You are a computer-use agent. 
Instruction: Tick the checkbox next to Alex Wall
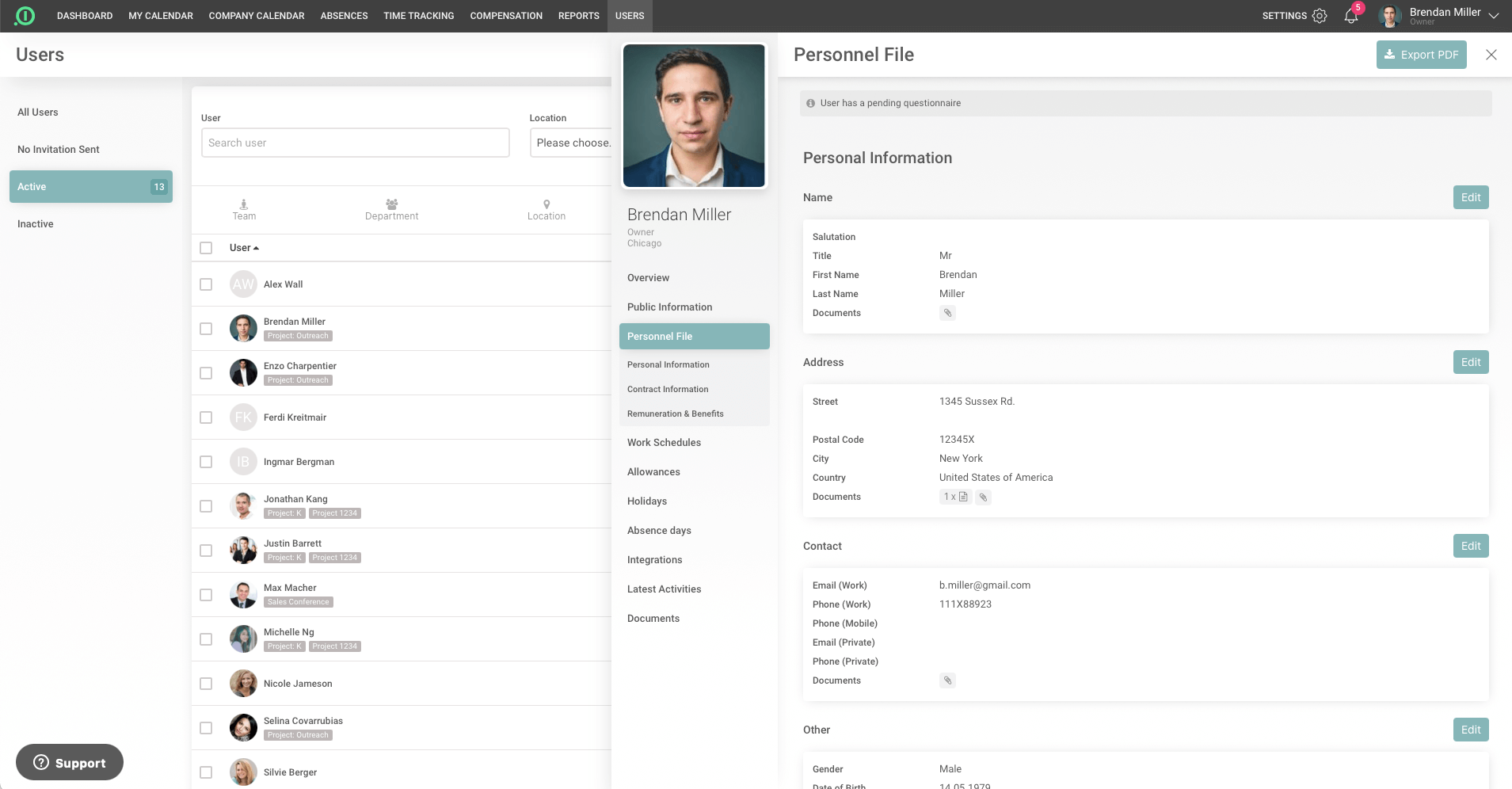[x=206, y=284]
